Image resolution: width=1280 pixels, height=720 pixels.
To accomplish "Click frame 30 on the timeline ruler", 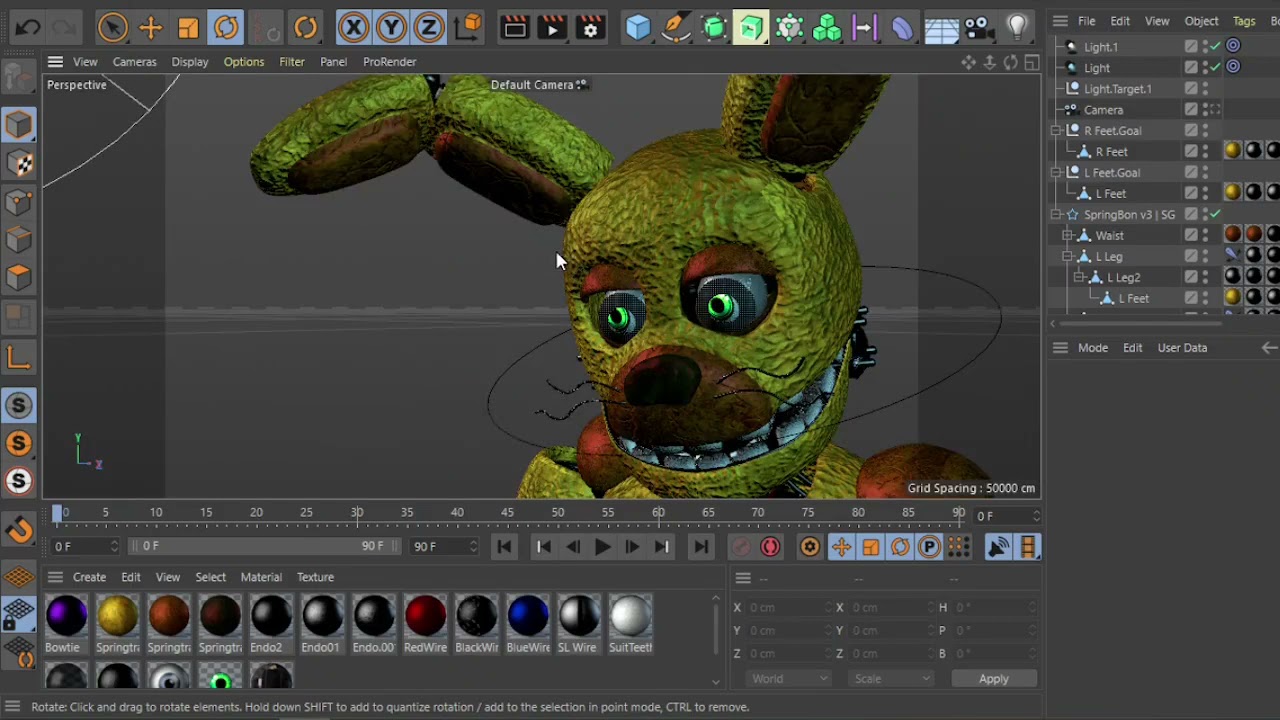I will 357,513.
